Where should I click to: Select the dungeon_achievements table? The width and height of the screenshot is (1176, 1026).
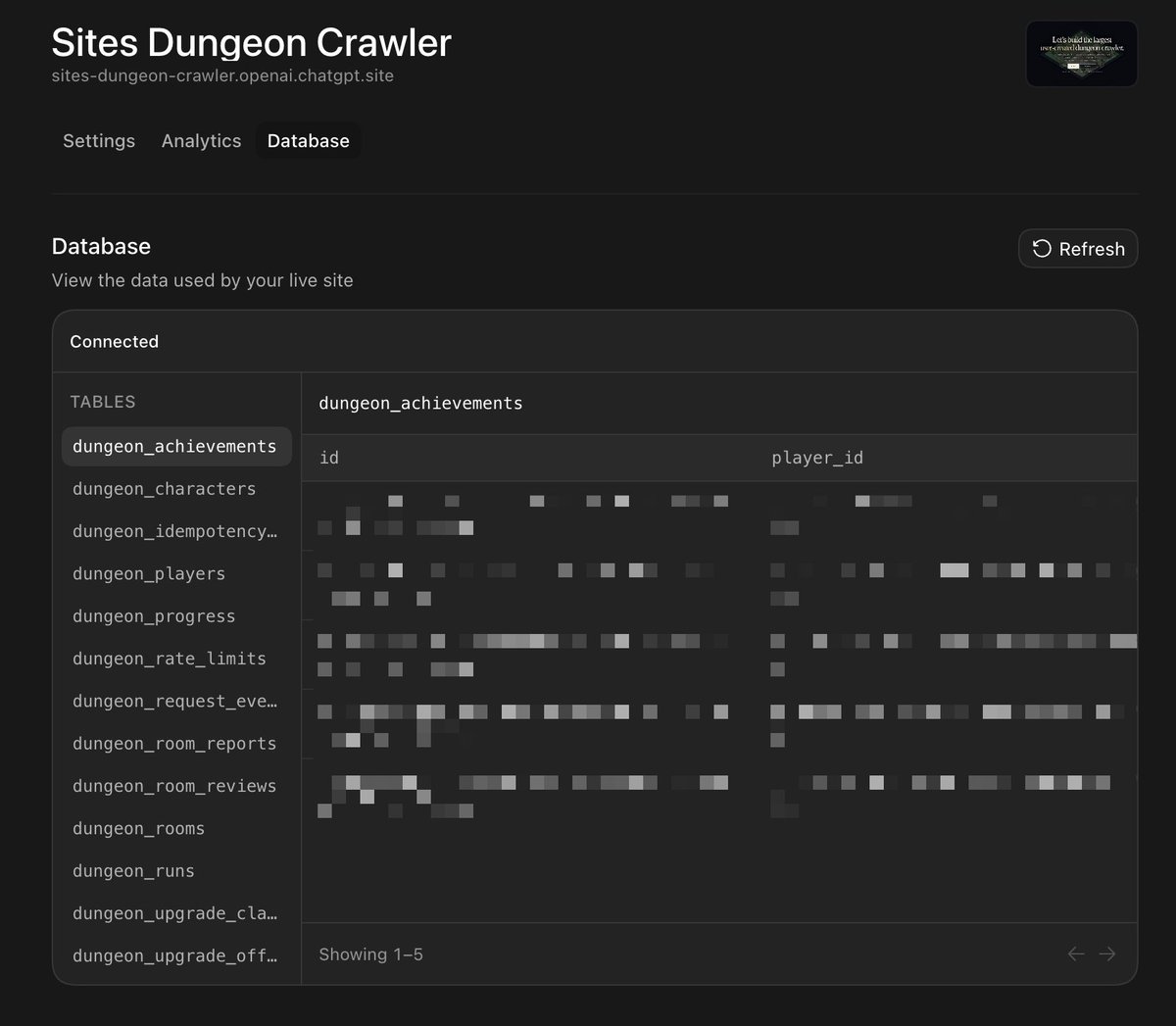pos(176,446)
